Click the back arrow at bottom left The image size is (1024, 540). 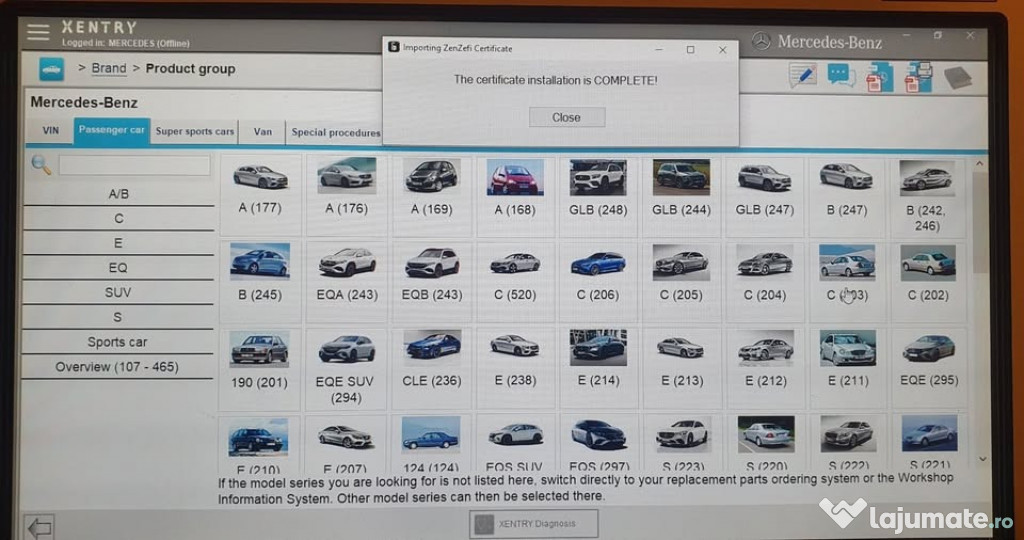[x=40, y=526]
